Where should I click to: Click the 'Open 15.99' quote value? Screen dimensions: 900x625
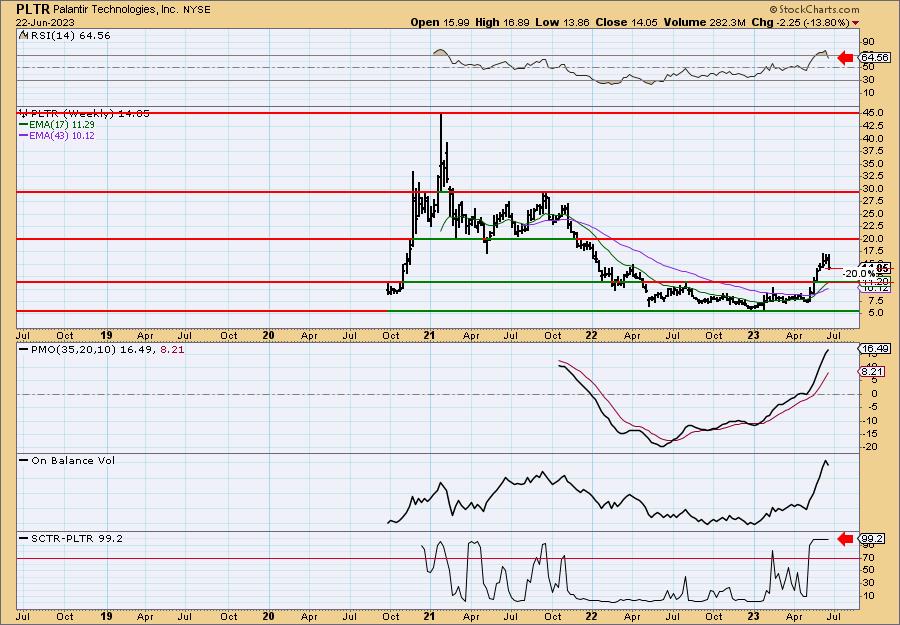pyautogui.click(x=438, y=22)
